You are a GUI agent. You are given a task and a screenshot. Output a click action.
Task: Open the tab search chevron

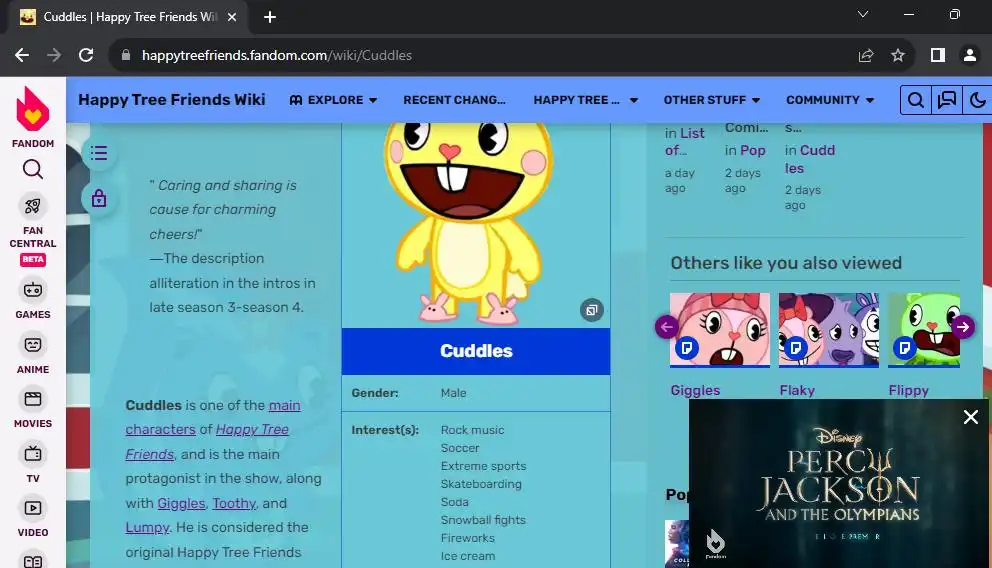click(x=862, y=15)
